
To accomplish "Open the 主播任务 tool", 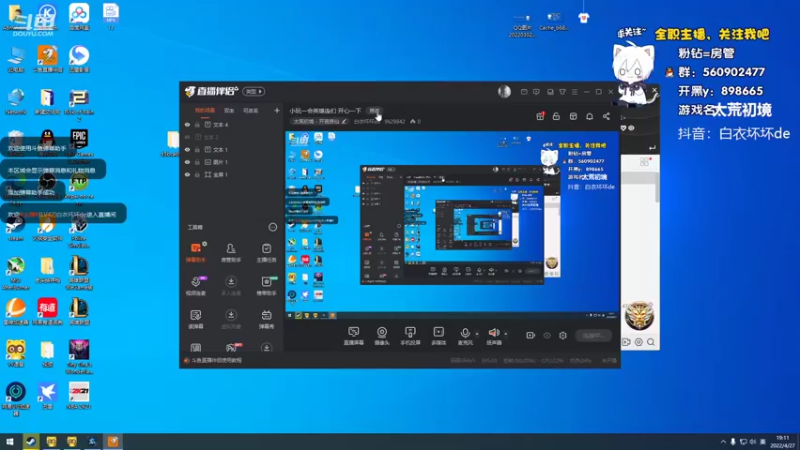I will click(x=266, y=253).
